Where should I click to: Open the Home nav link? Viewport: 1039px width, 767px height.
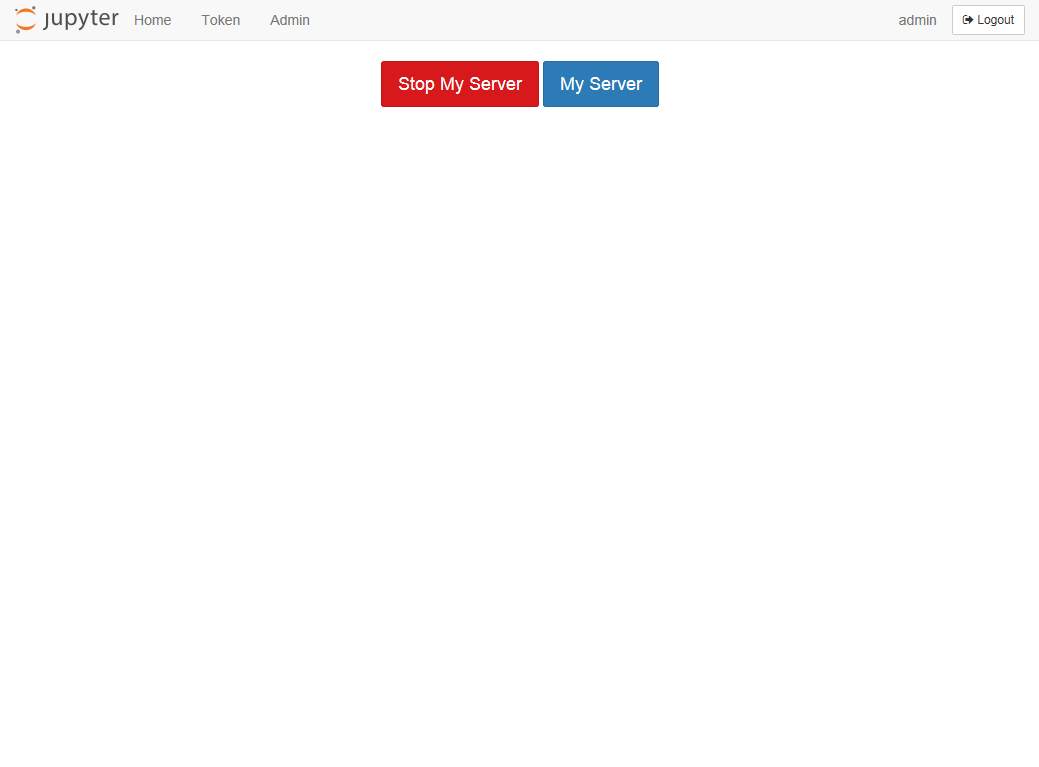tap(152, 21)
